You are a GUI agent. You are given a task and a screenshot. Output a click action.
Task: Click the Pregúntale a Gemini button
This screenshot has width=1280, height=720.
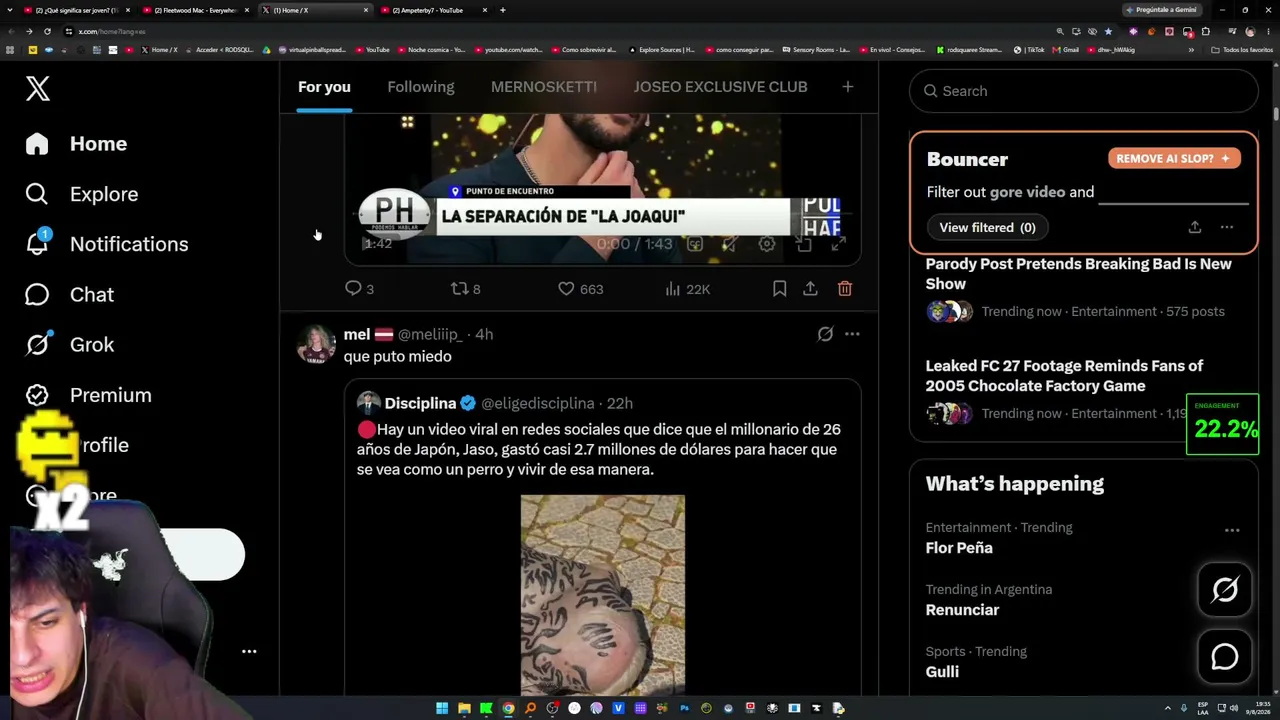pyautogui.click(x=1160, y=10)
